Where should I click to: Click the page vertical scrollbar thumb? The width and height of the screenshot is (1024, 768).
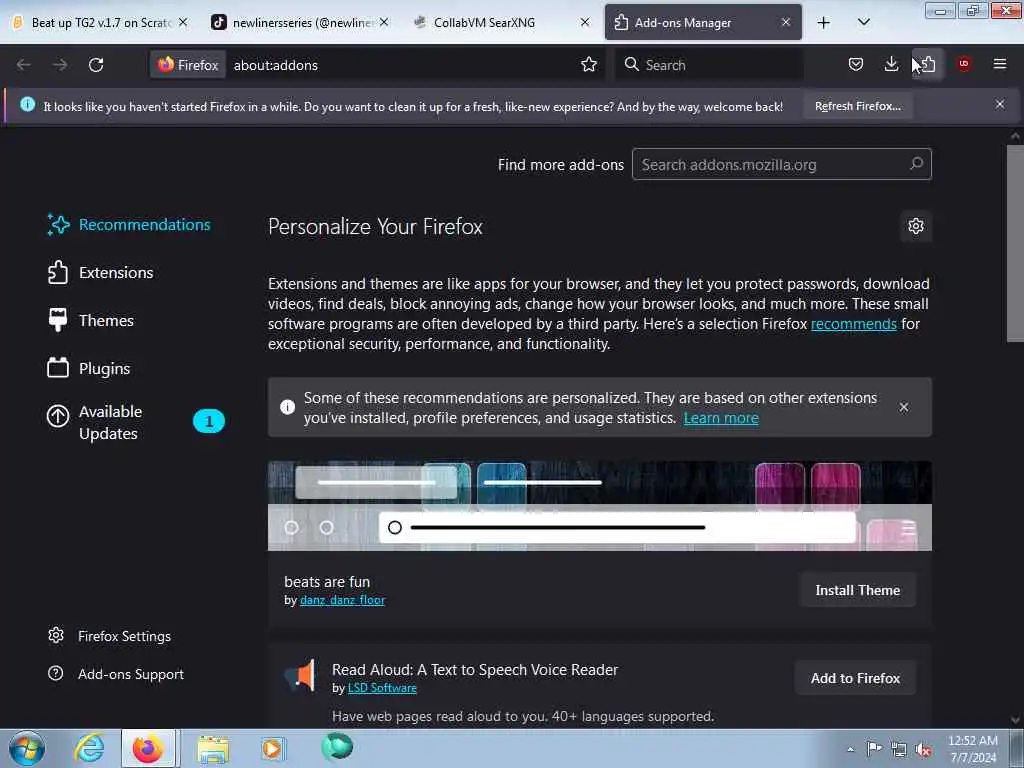tap(1015, 243)
